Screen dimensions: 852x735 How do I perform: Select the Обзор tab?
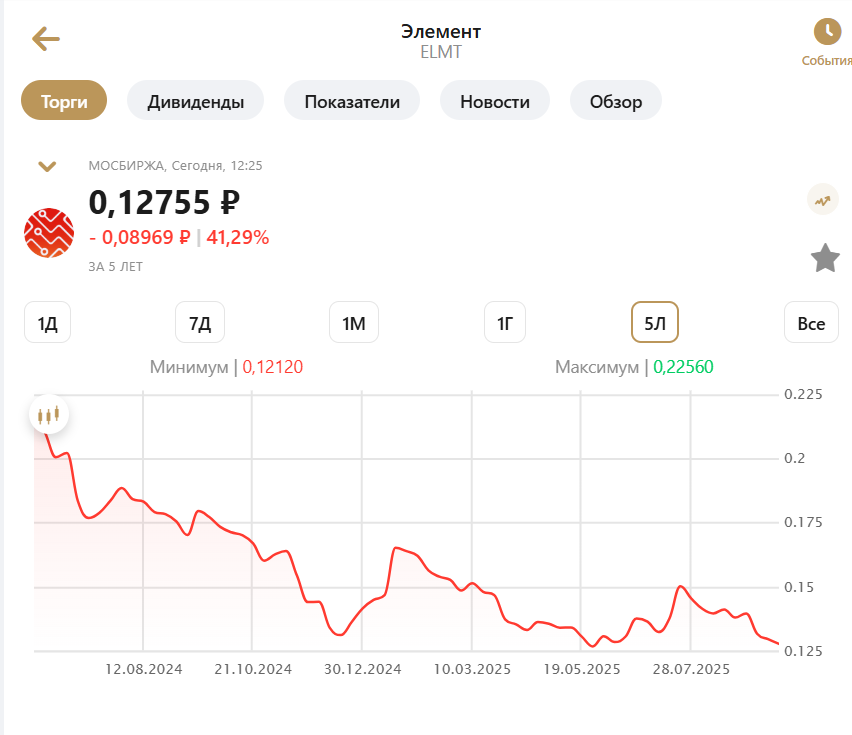coord(616,100)
